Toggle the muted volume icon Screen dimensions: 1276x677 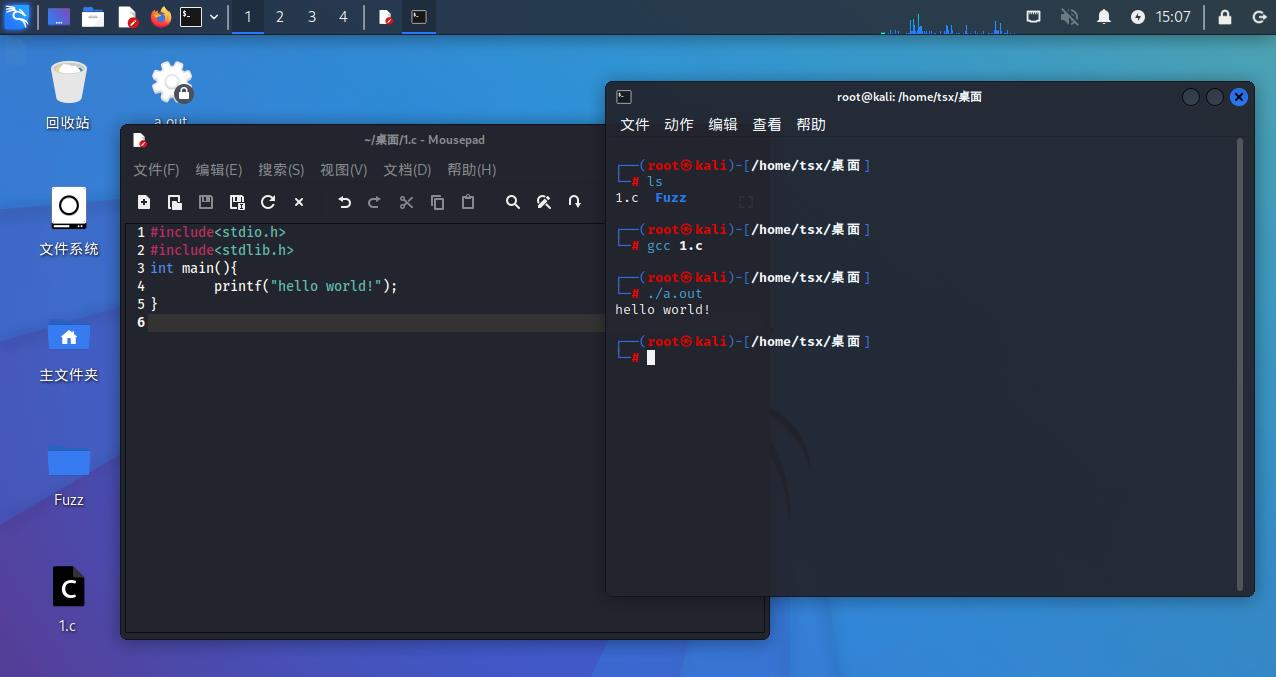point(1069,17)
